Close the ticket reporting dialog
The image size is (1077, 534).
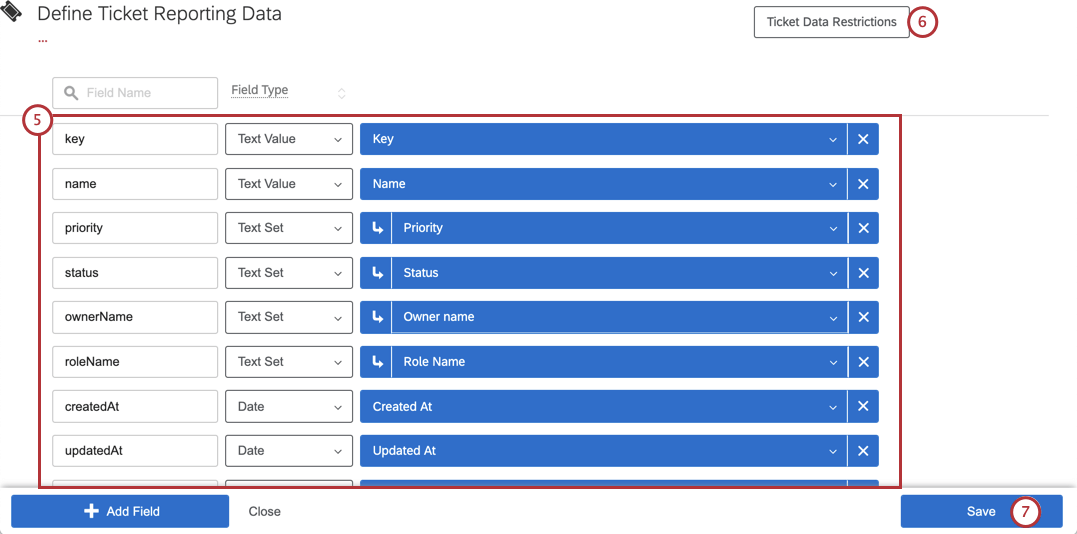click(265, 511)
